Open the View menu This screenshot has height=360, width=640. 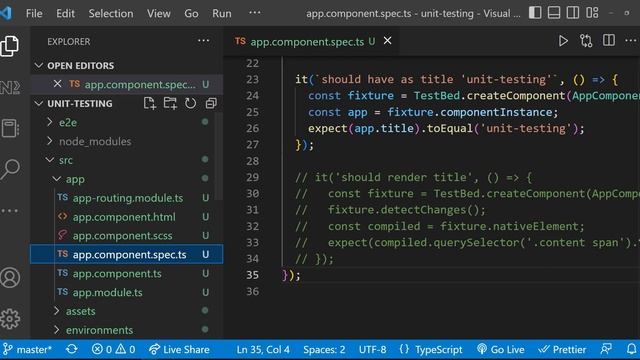(x=159, y=13)
